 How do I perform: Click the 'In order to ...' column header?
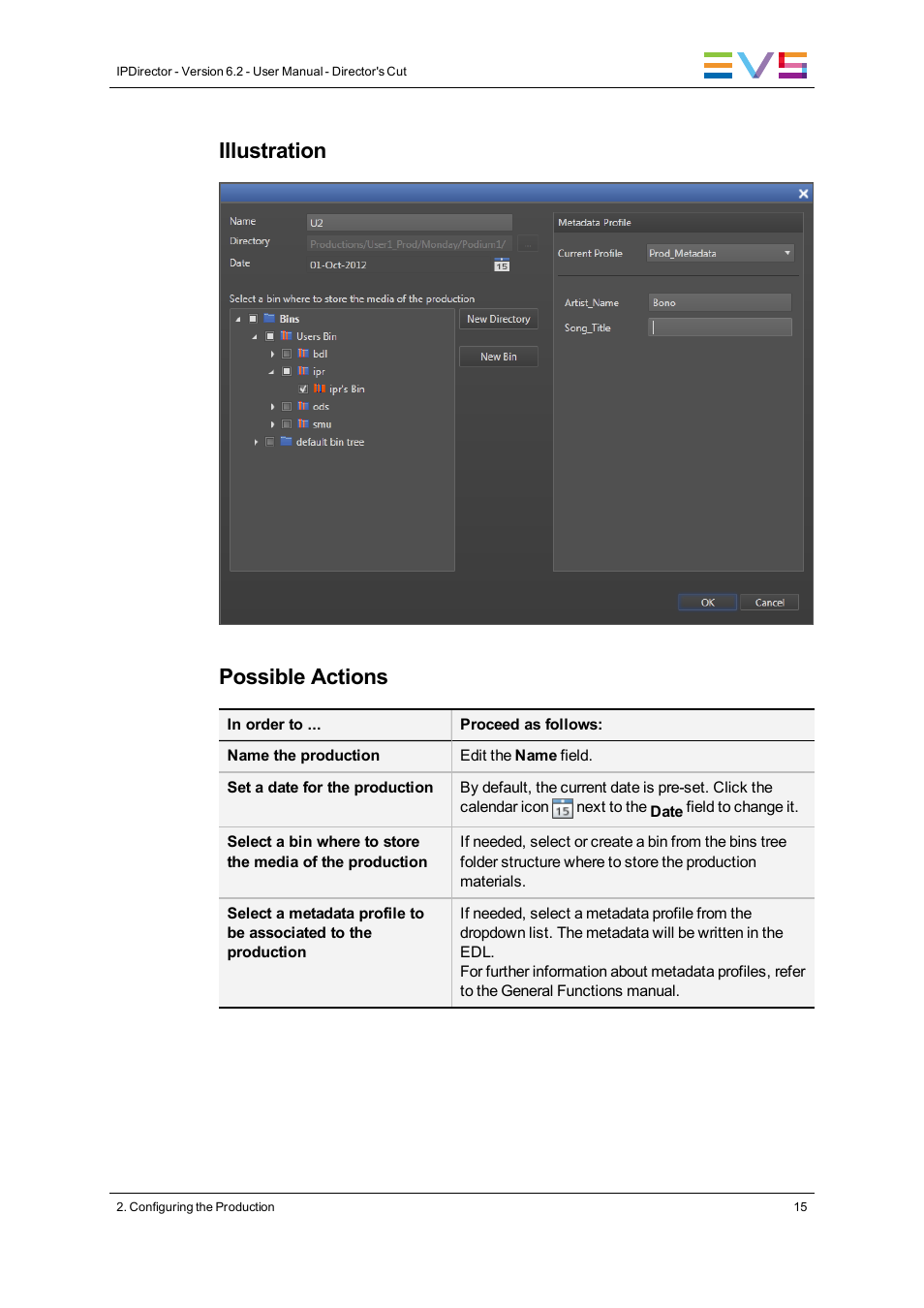pyautogui.click(x=335, y=725)
